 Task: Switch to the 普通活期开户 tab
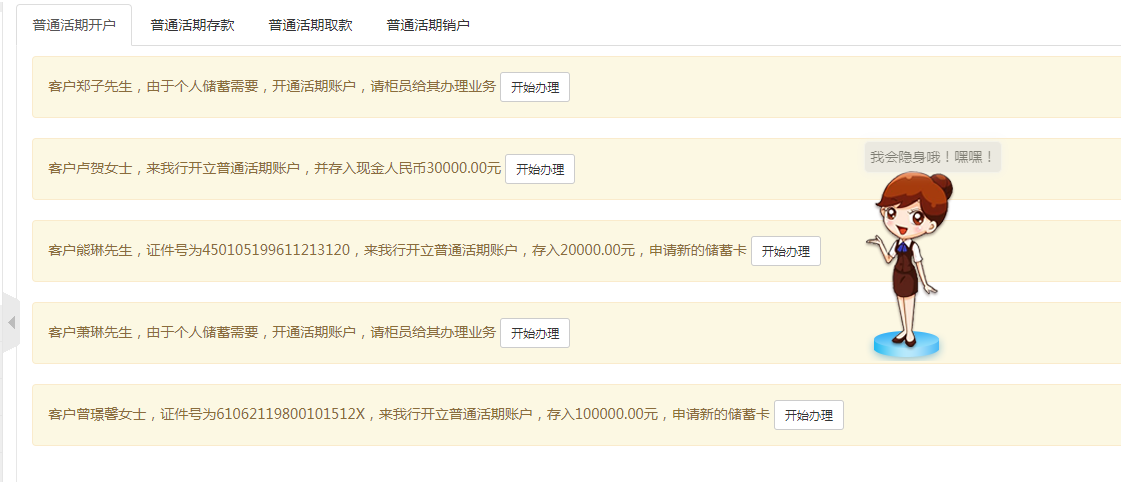pos(74,25)
